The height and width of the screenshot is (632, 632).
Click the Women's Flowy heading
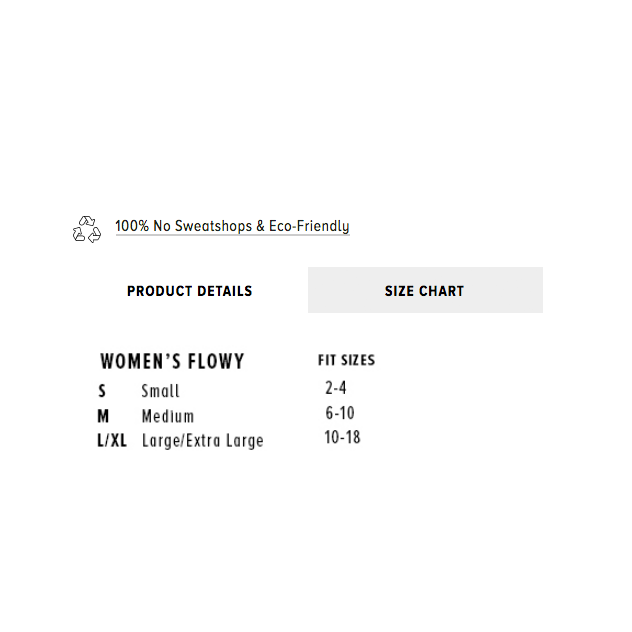pyautogui.click(x=172, y=361)
